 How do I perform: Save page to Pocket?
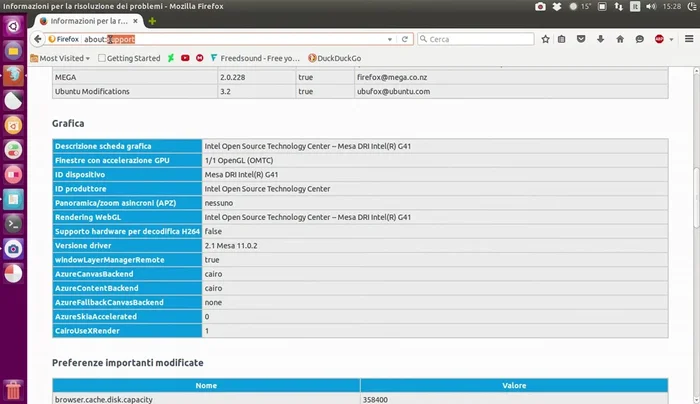(581, 39)
